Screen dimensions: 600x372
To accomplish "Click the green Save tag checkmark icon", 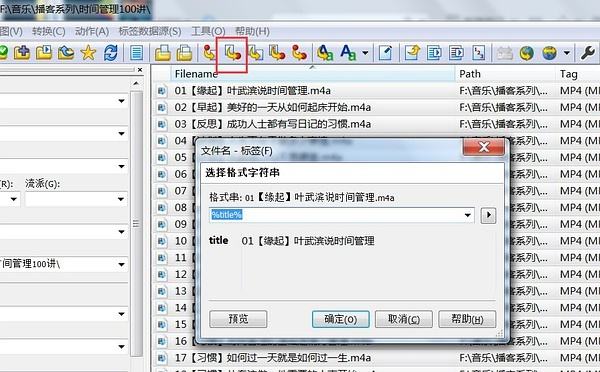I will pyautogui.click(x=3, y=52).
